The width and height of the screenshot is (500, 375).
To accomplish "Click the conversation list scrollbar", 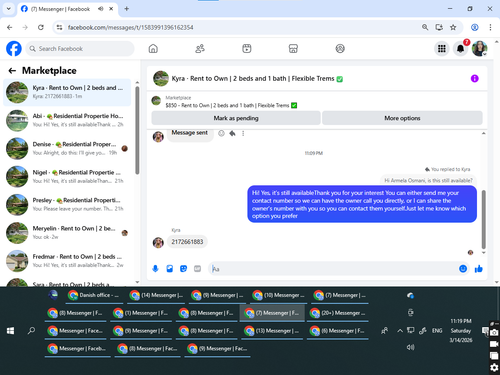I will click(x=137, y=130).
